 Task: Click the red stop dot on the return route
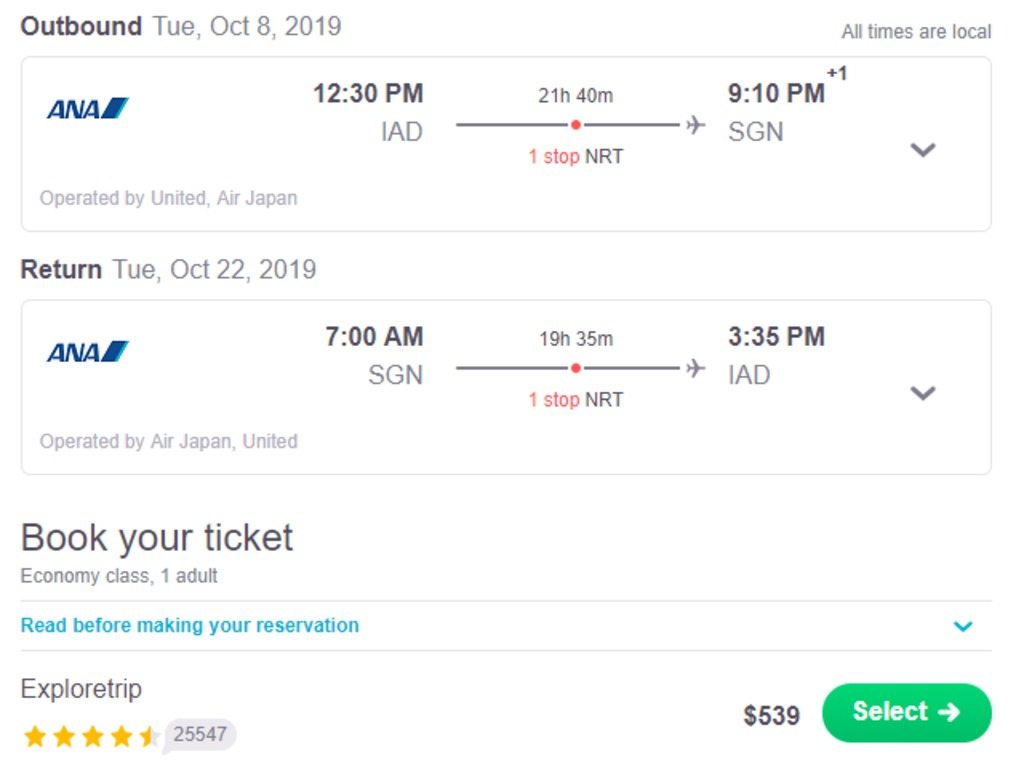pyautogui.click(x=575, y=368)
